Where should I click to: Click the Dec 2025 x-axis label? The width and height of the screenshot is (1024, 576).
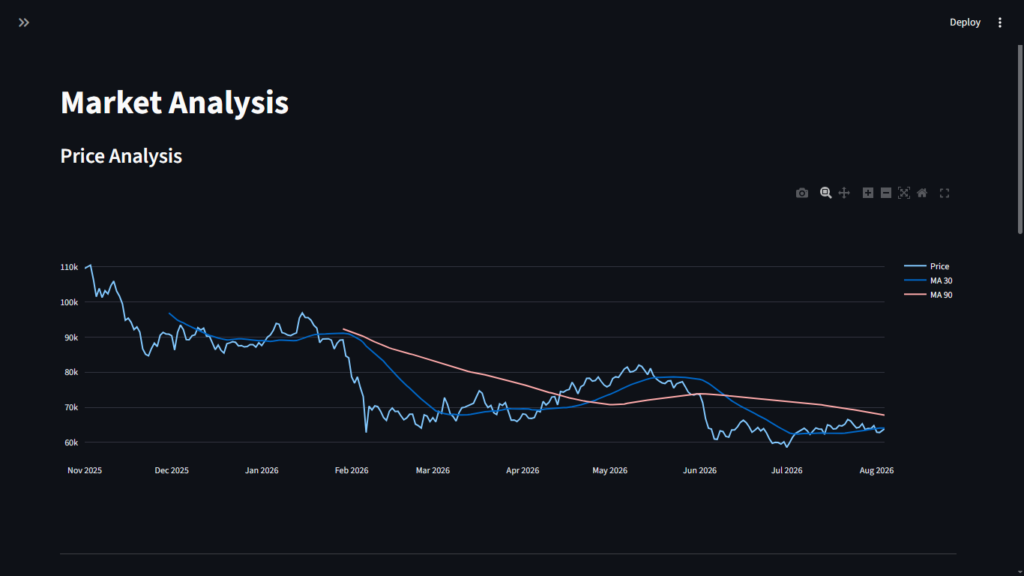172,470
